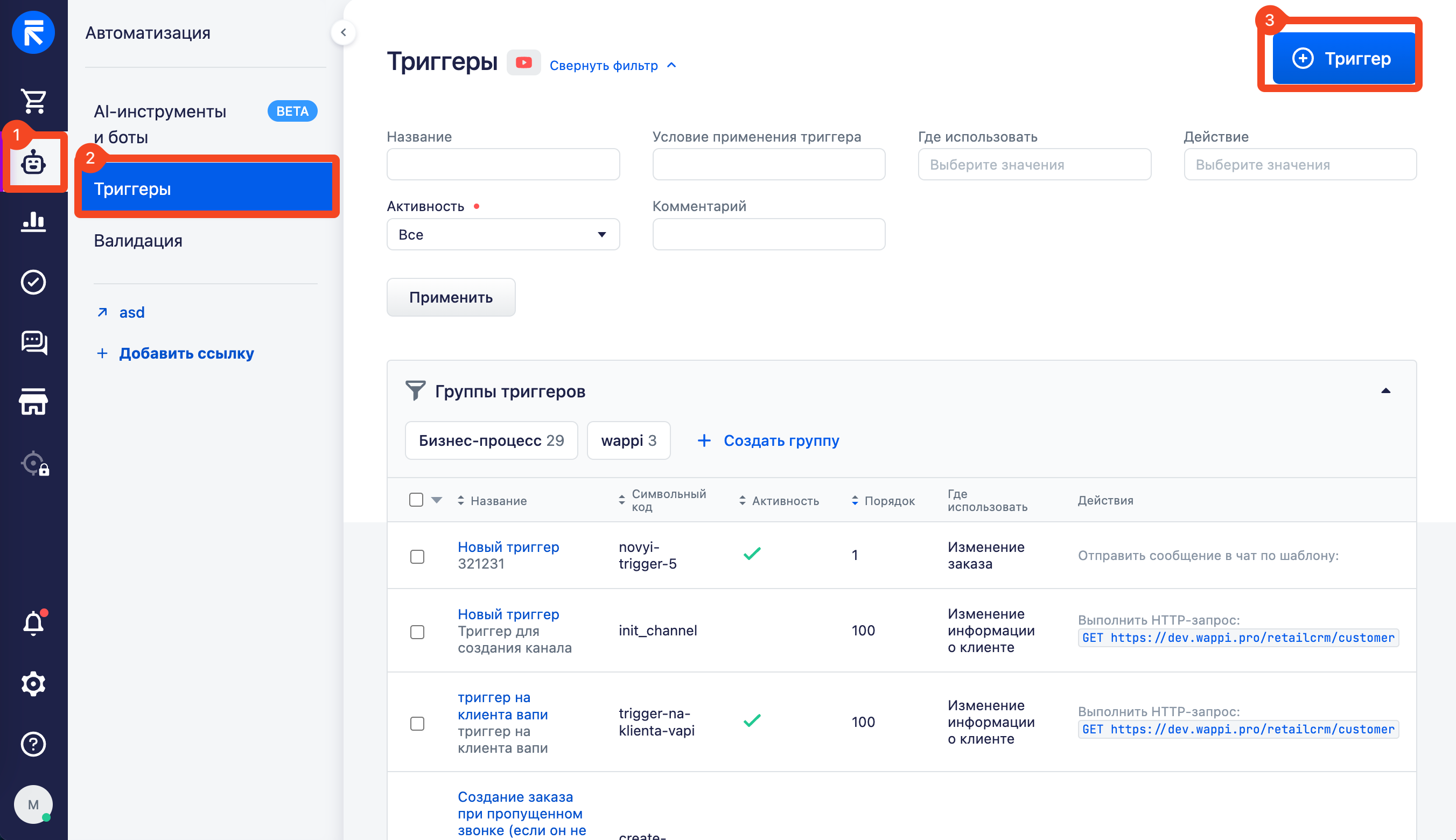Viewport: 1456px width, 840px height.
Task: Open the help question mark icon
Action: pyautogui.click(x=33, y=744)
